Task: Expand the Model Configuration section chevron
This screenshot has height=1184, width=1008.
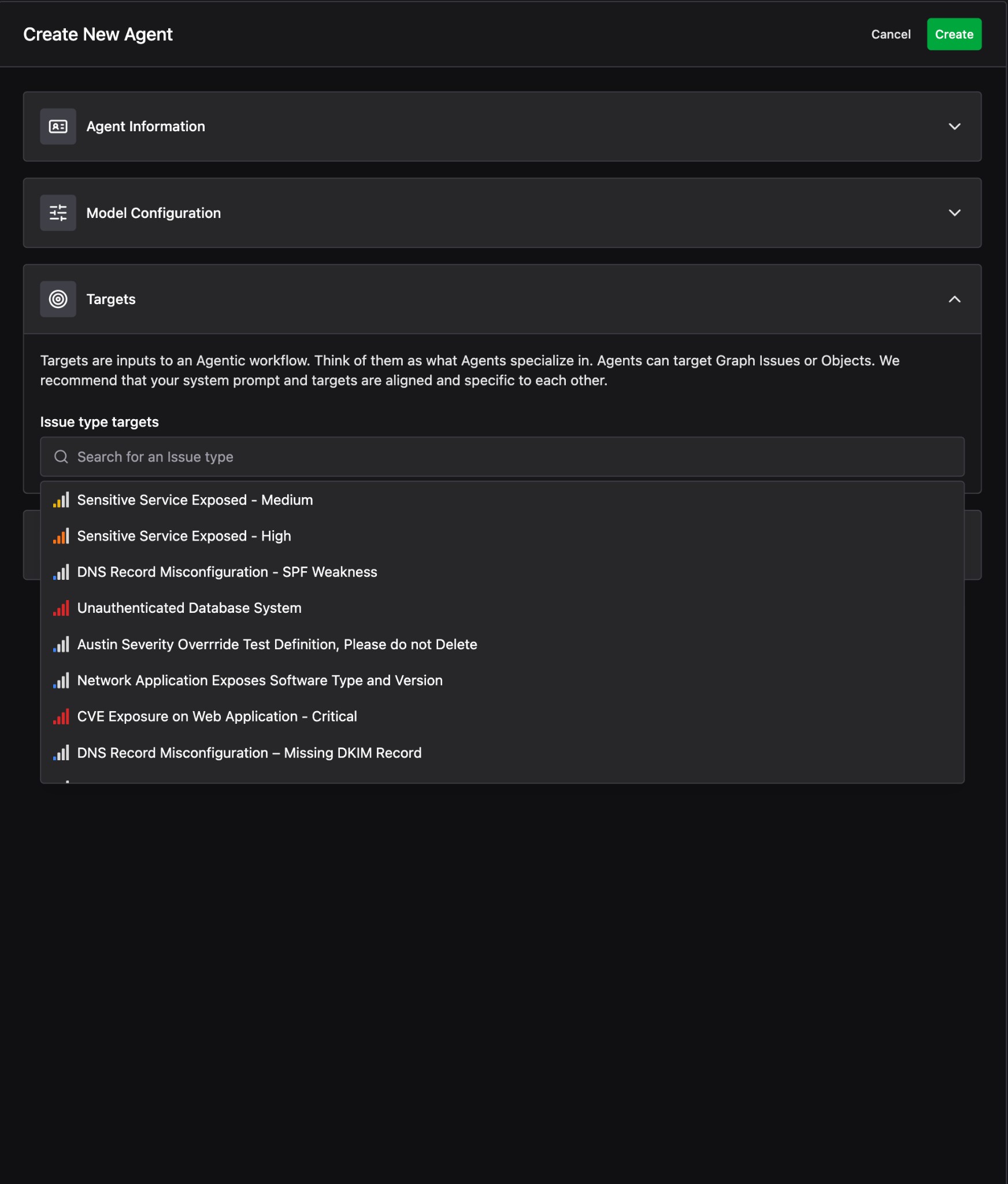Action: coord(954,213)
